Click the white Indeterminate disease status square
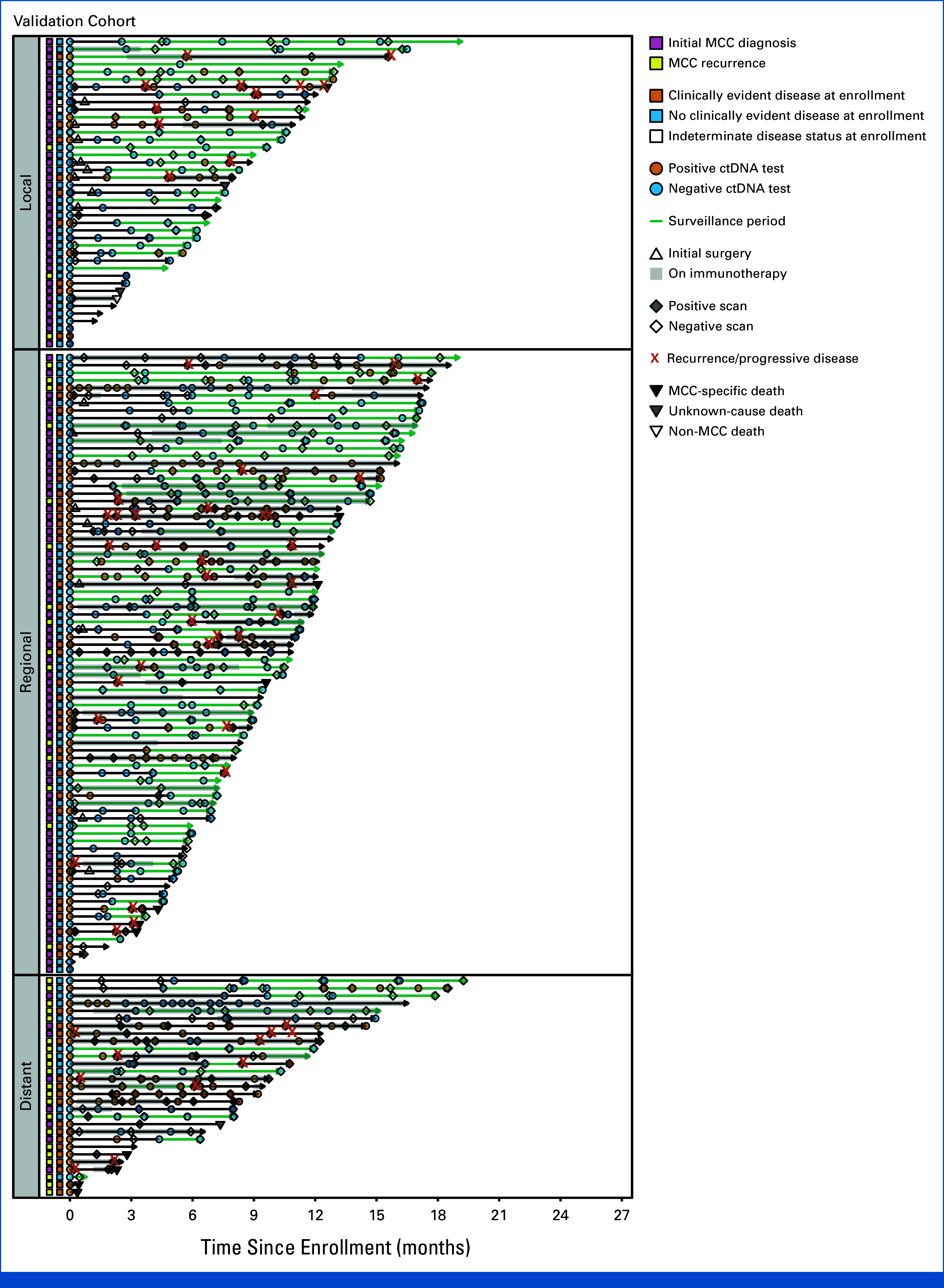This screenshot has height=1288, width=944. point(656,136)
